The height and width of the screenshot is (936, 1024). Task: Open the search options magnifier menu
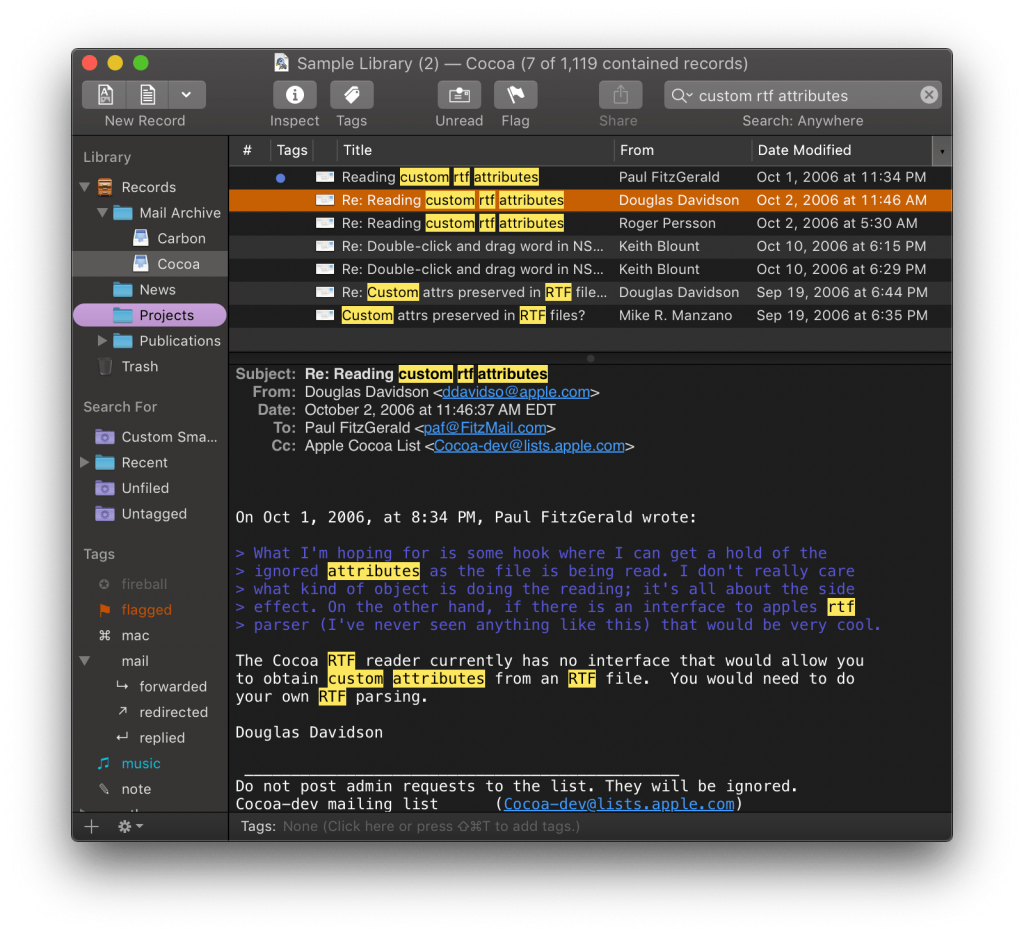tap(682, 95)
